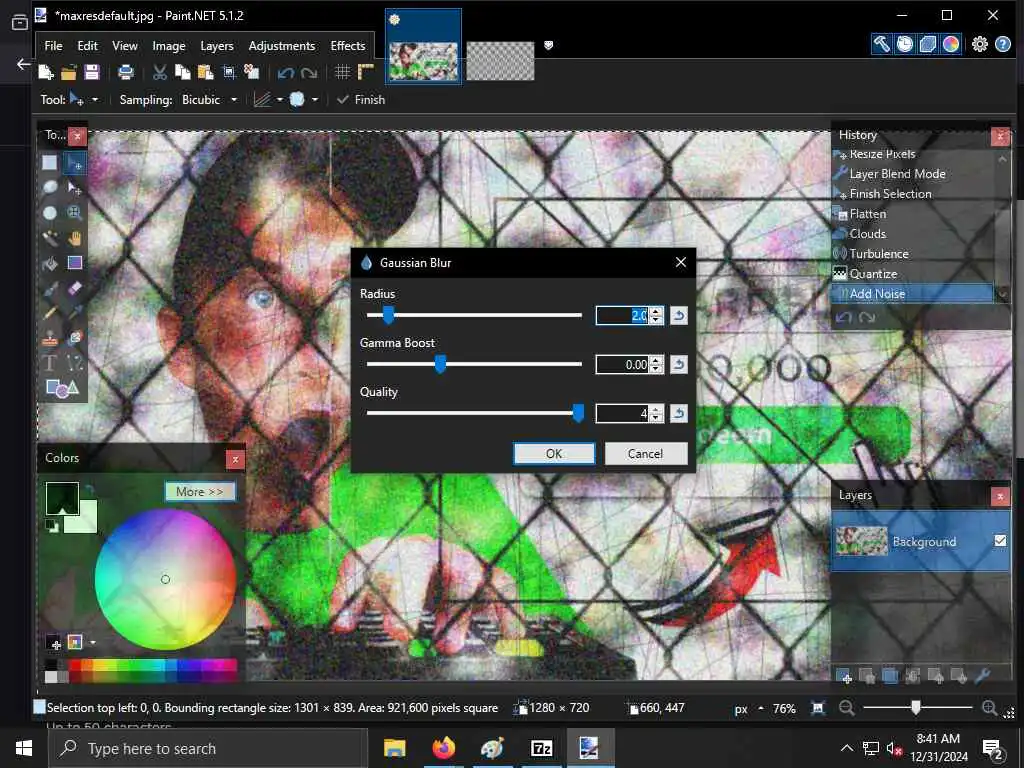Screen dimensions: 1024x768
Task: Click Add New Layer icon in Layers panel
Action: 844,677
